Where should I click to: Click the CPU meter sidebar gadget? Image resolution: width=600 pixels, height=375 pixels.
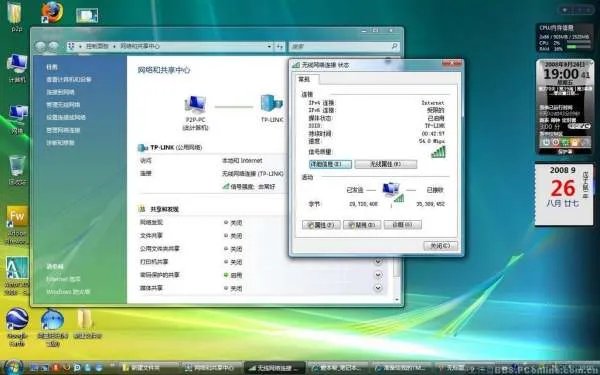pos(565,38)
